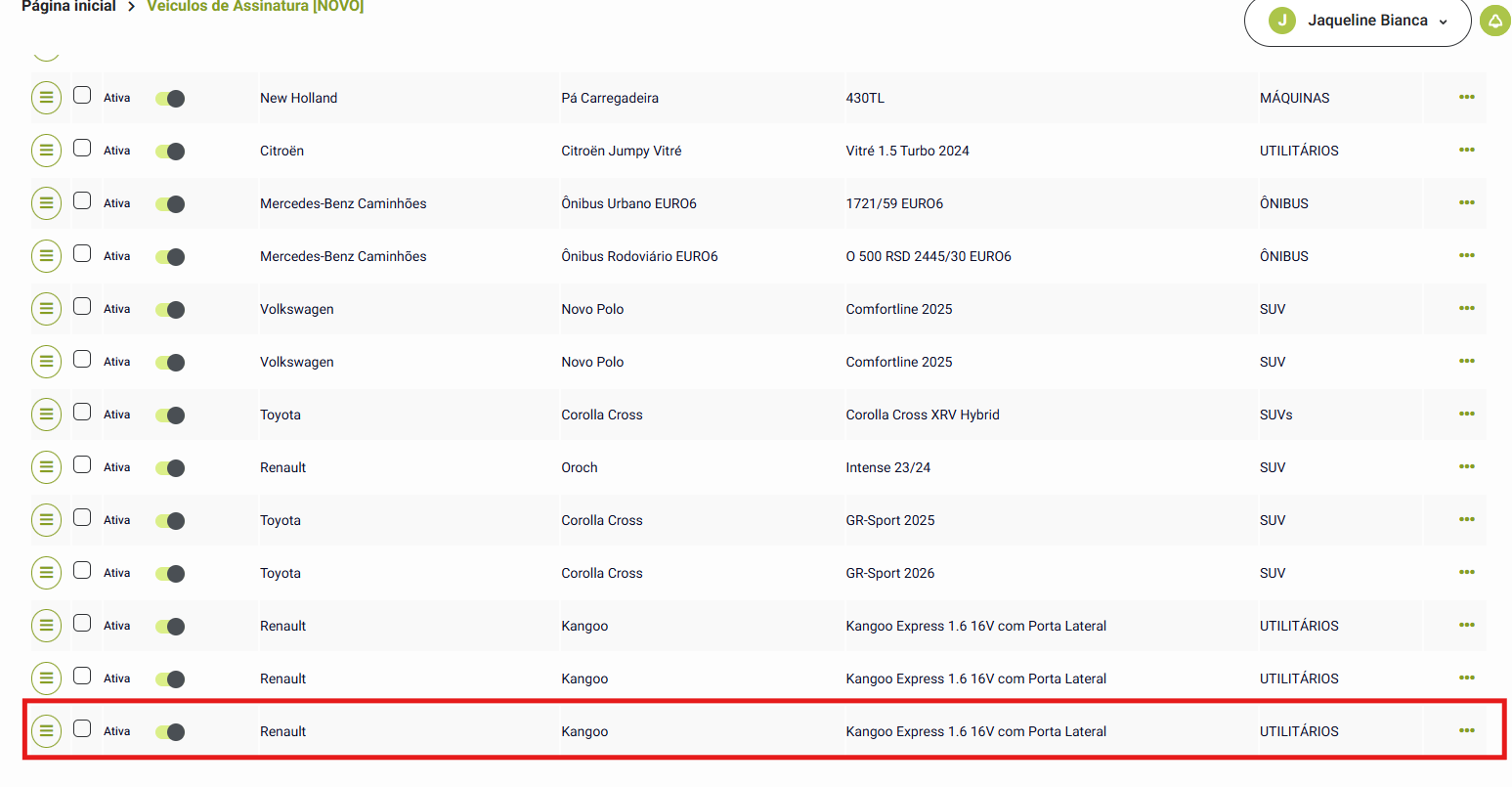Open three-dot menu for Ônibus Rodoviário EURO6

1466,256
